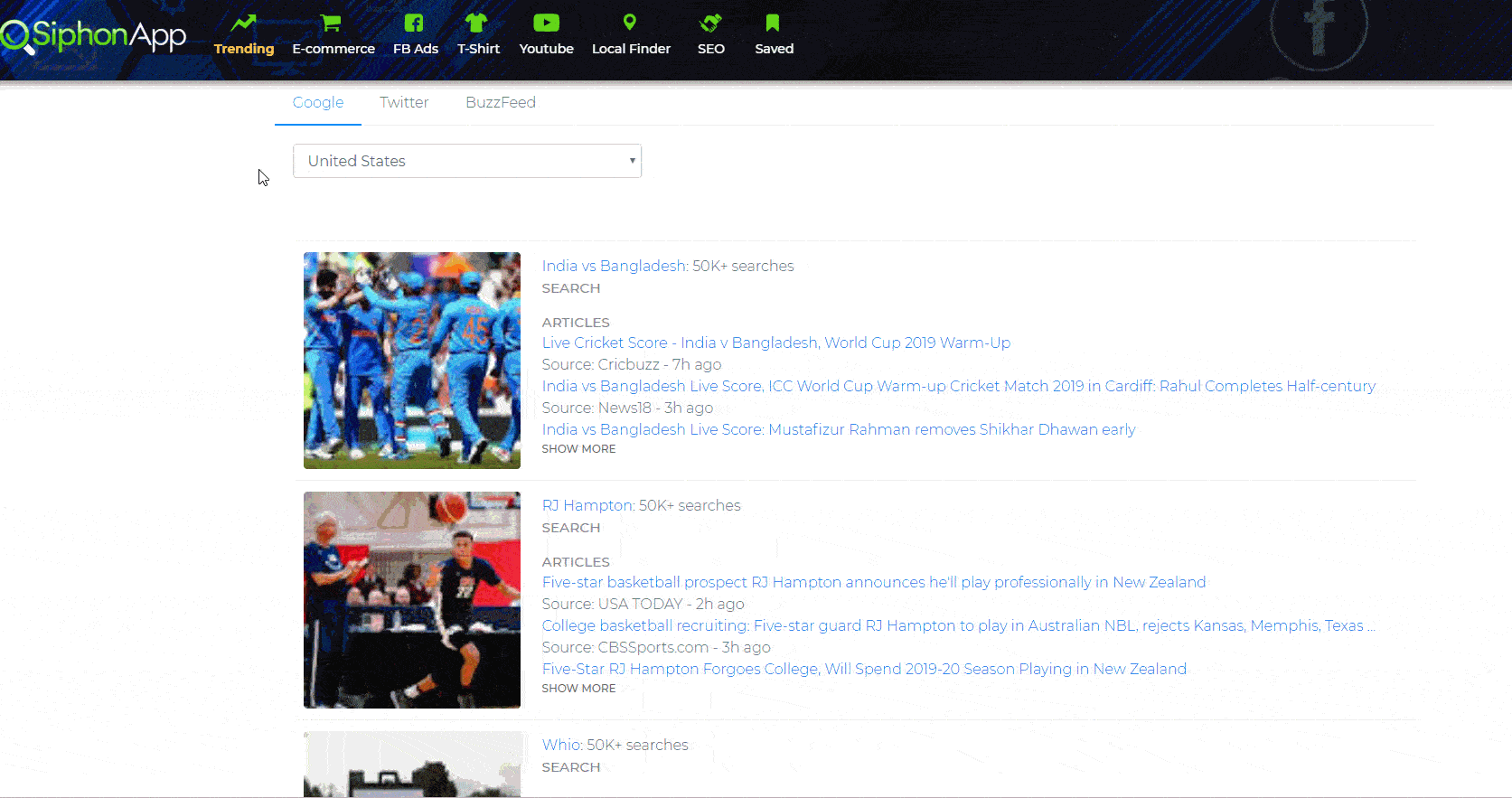Viewport: 1512px width, 798px height.
Task: Click the Trending chart icon
Action: [x=243, y=23]
